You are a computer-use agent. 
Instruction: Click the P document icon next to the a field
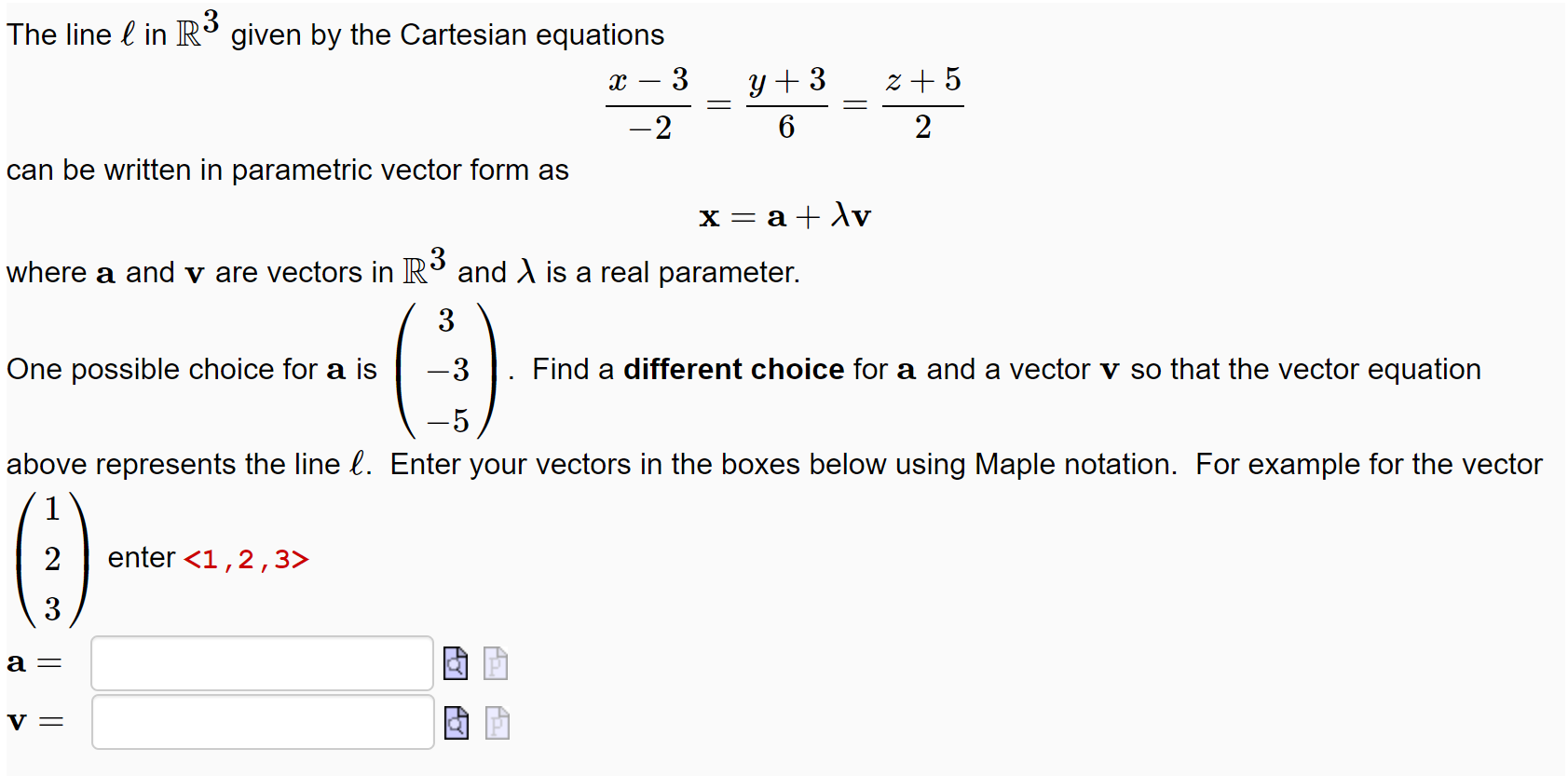[495, 661]
